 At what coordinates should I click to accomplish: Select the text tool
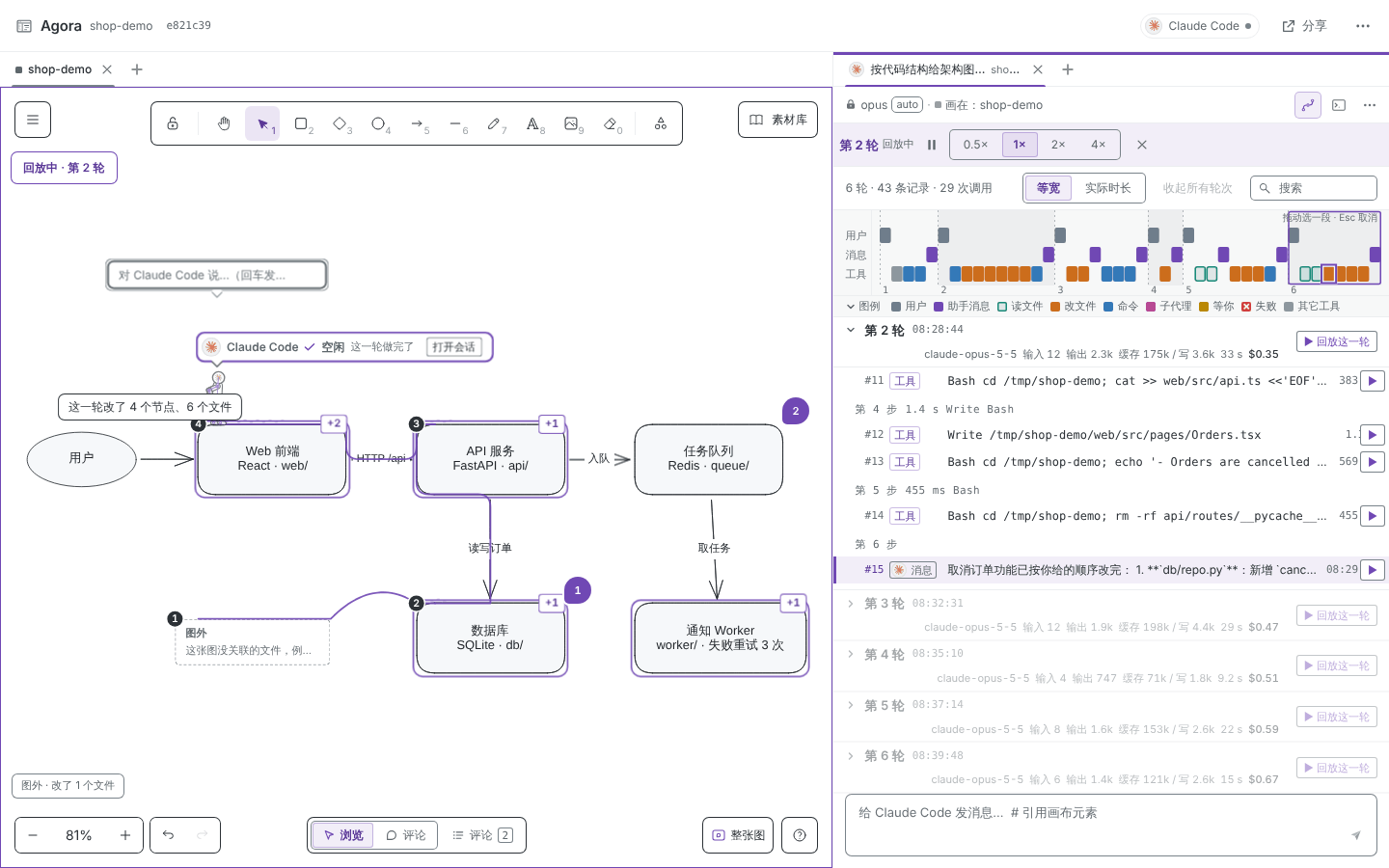(533, 123)
